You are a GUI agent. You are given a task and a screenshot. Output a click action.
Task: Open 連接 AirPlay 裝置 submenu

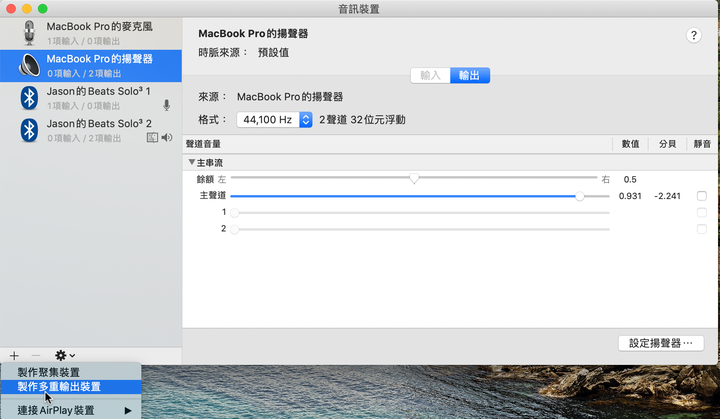pos(71,410)
